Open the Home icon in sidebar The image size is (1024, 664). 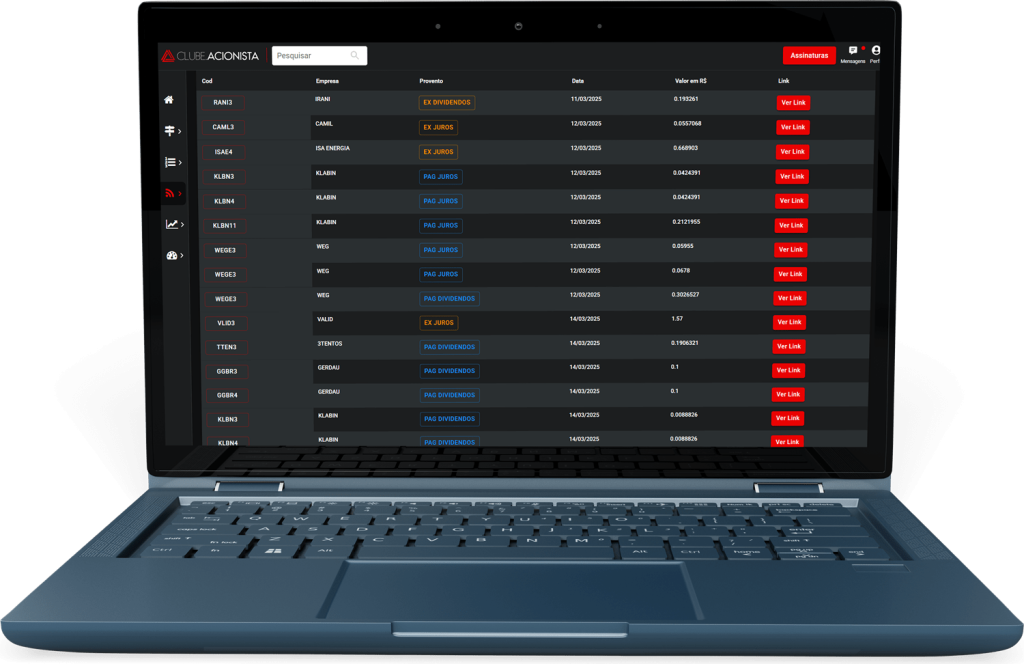(x=168, y=100)
